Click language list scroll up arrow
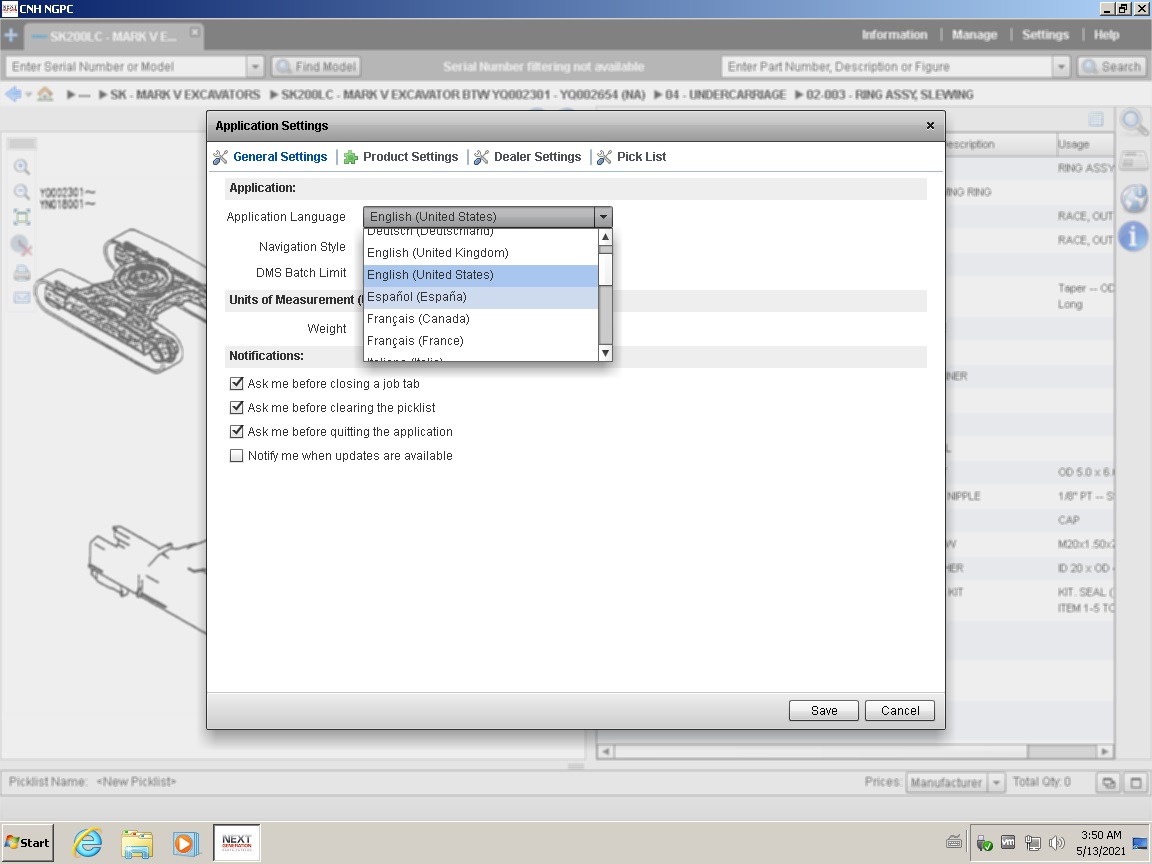 [x=605, y=237]
